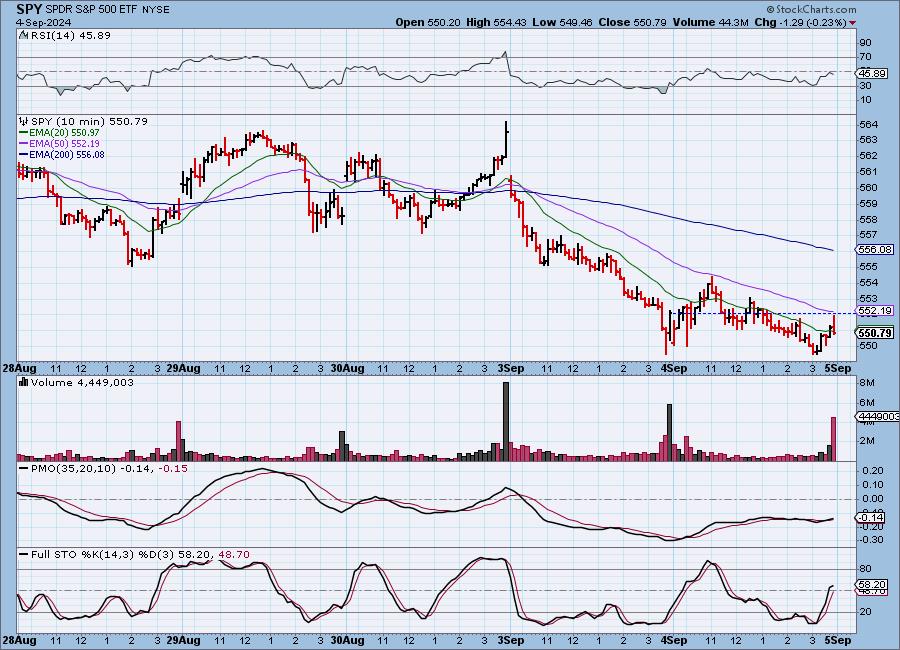This screenshot has width=900, height=650.
Task: Click the RSI(14) 45.89 panel label
Action: [70, 35]
